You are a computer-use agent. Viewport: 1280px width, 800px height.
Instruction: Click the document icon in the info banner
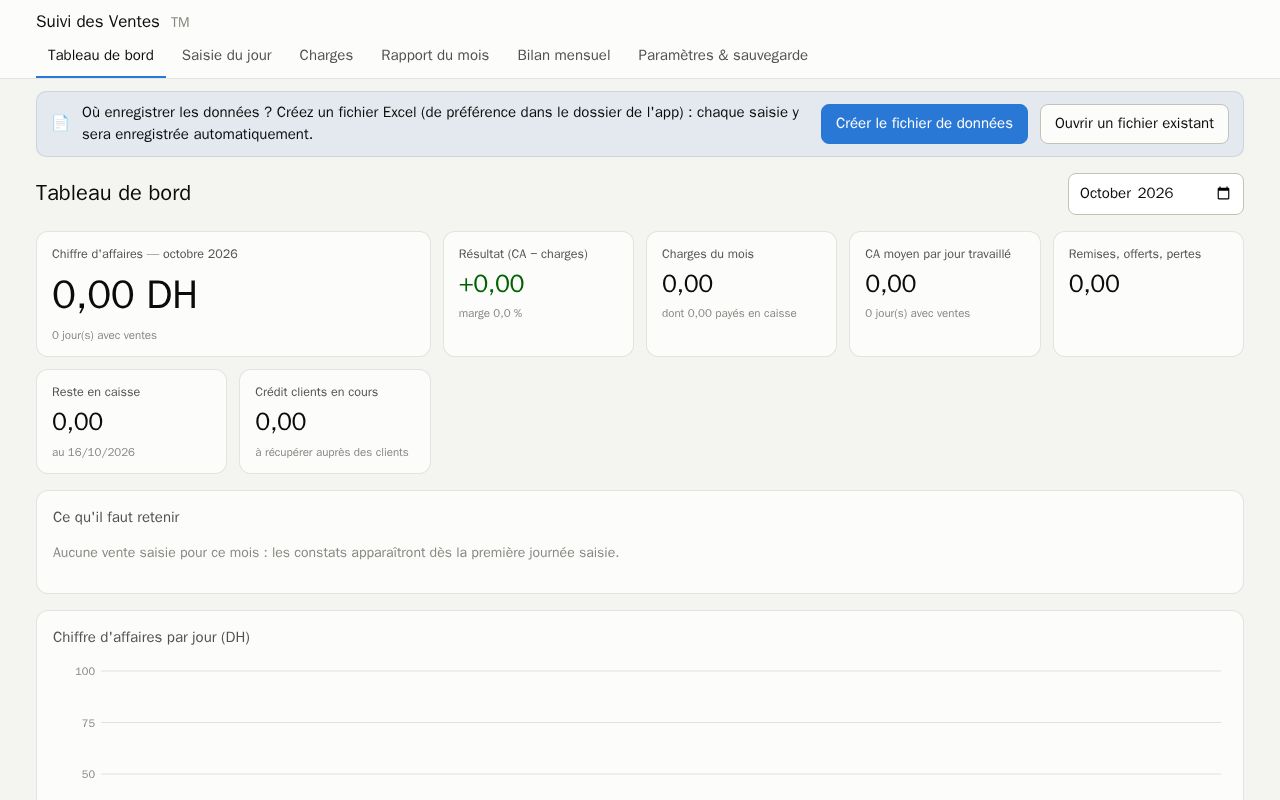click(60, 123)
